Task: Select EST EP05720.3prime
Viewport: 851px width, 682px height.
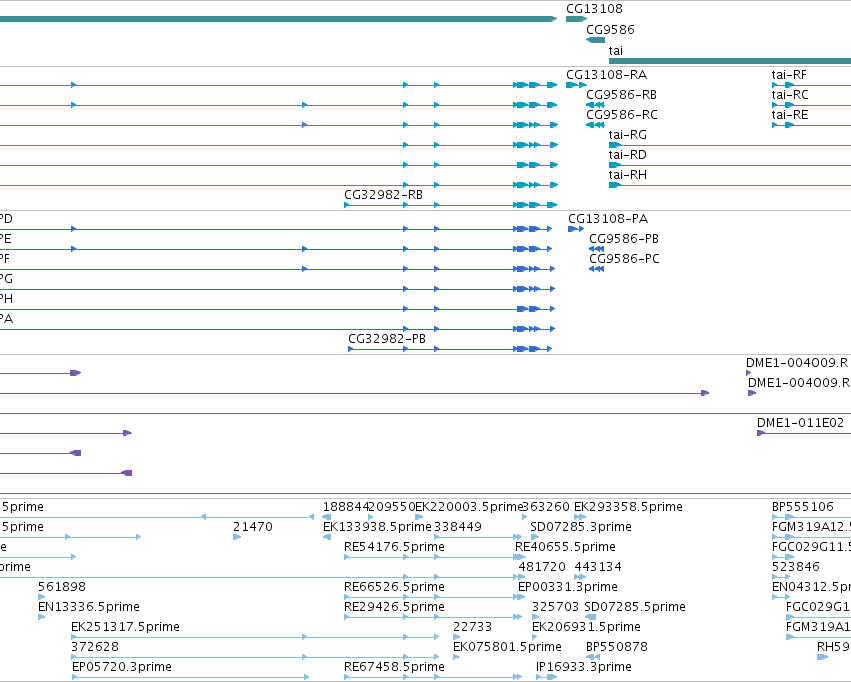Action: click(x=122, y=667)
